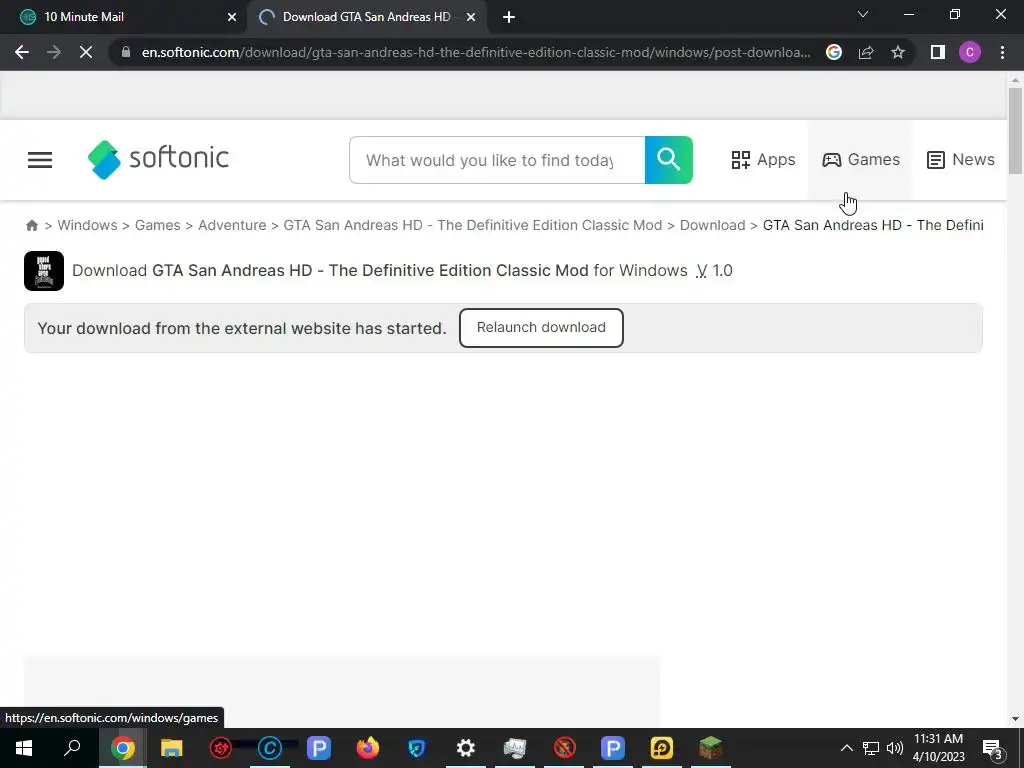Open the Apps section
The image size is (1024, 768).
(763, 160)
